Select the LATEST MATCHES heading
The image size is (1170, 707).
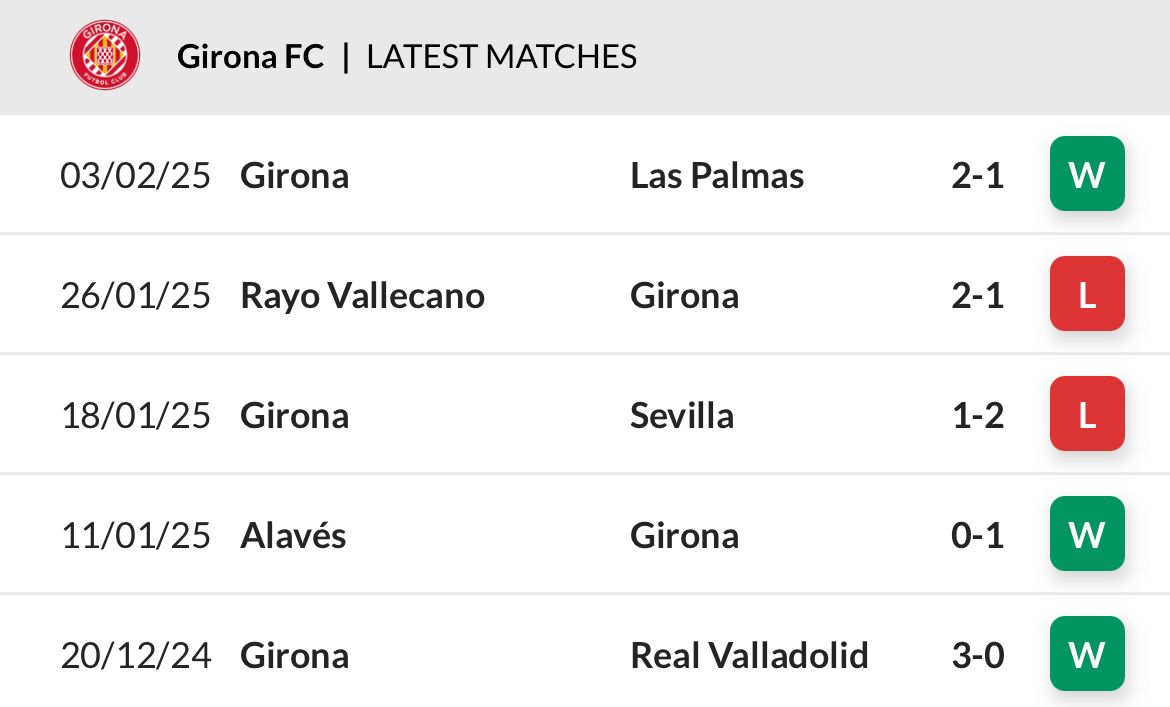(501, 57)
